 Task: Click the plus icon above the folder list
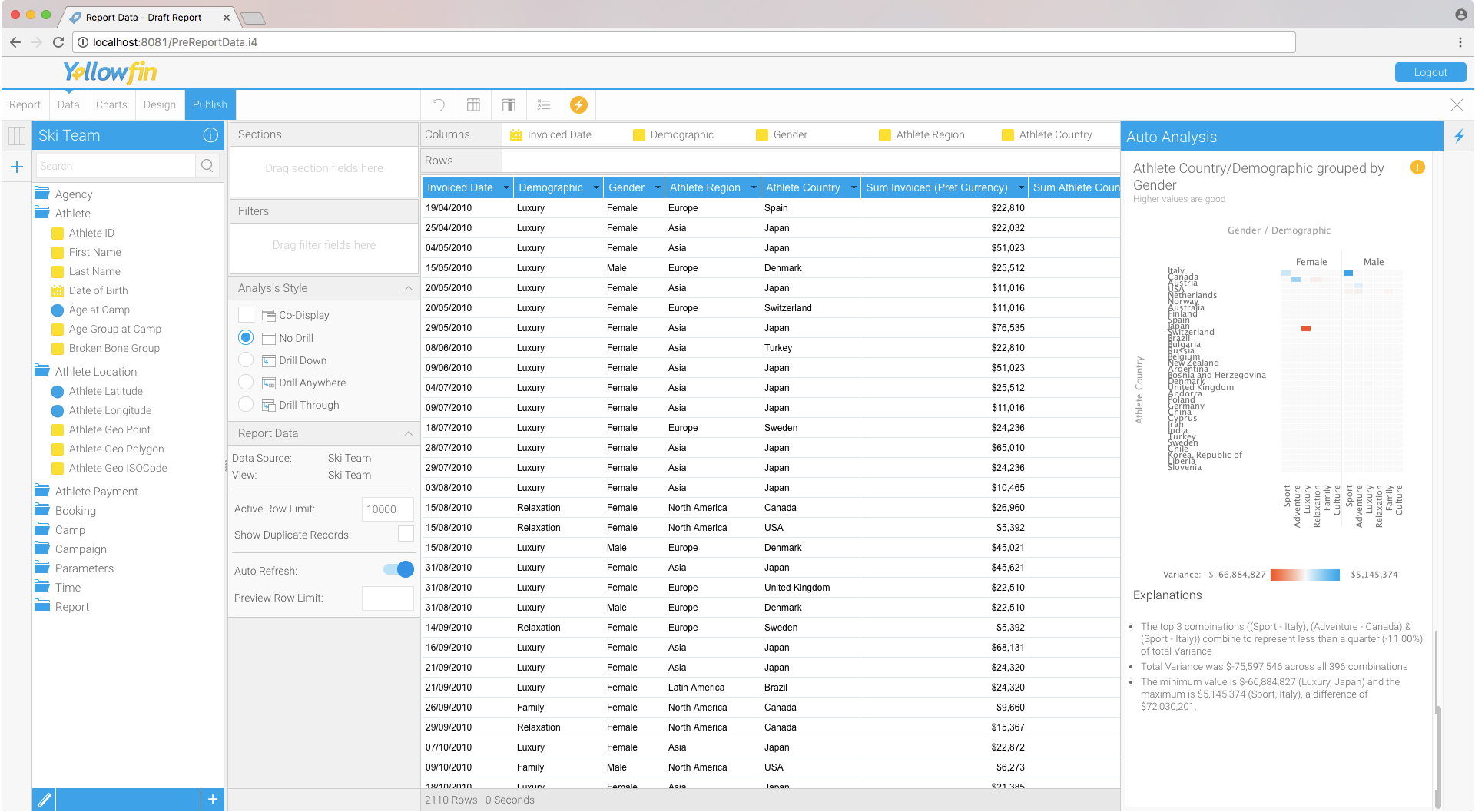pos(17,166)
